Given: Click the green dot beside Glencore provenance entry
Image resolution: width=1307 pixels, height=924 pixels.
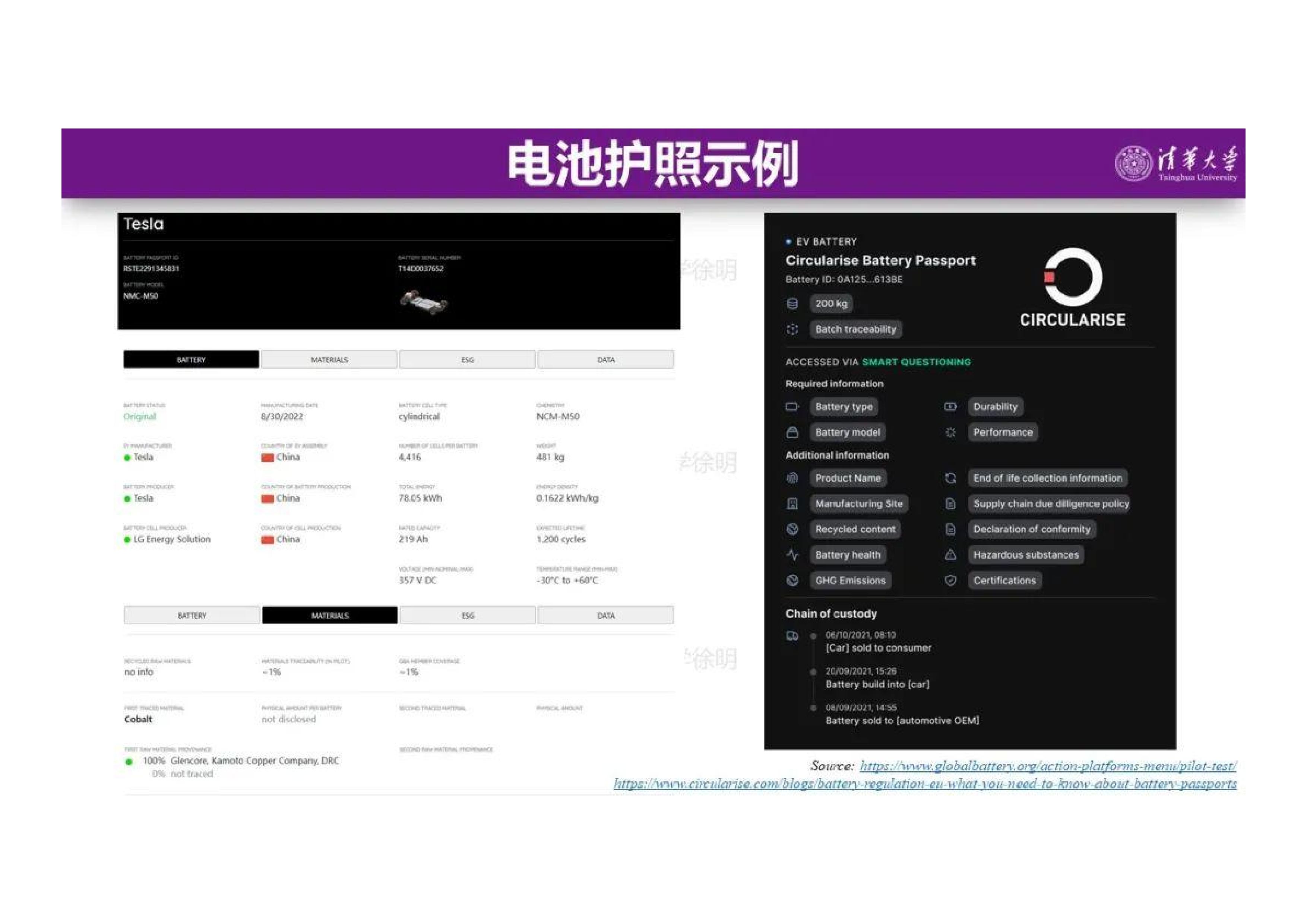Looking at the screenshot, I should click(129, 761).
